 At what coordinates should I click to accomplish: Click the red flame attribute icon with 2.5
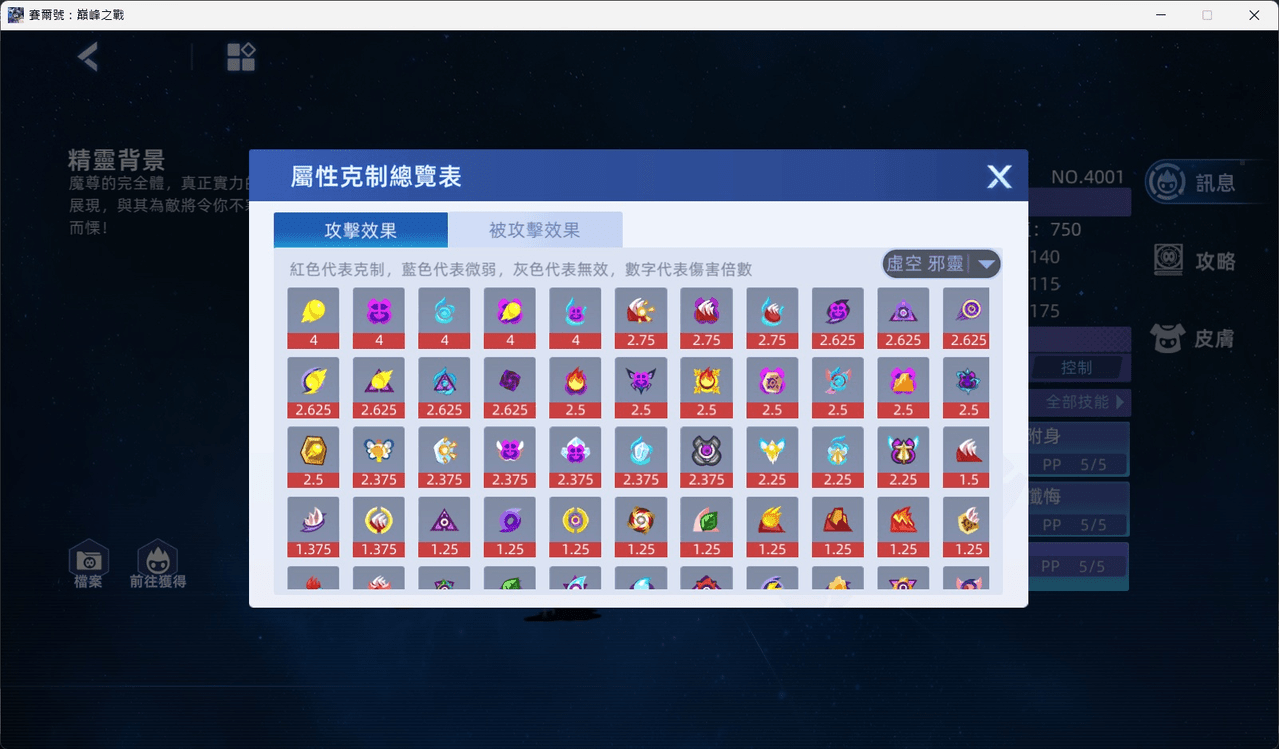coord(575,388)
